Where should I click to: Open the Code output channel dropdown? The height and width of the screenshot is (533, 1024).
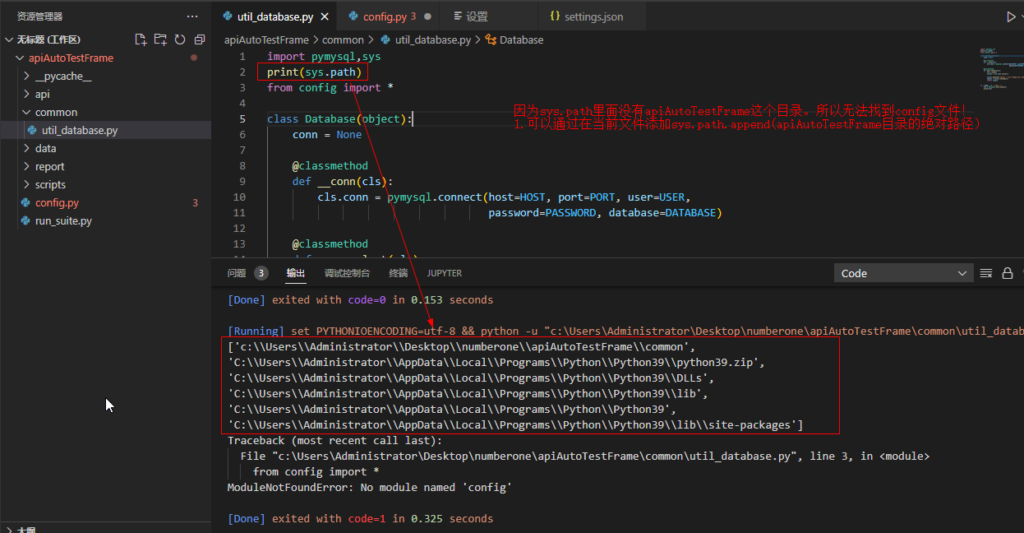coord(904,273)
